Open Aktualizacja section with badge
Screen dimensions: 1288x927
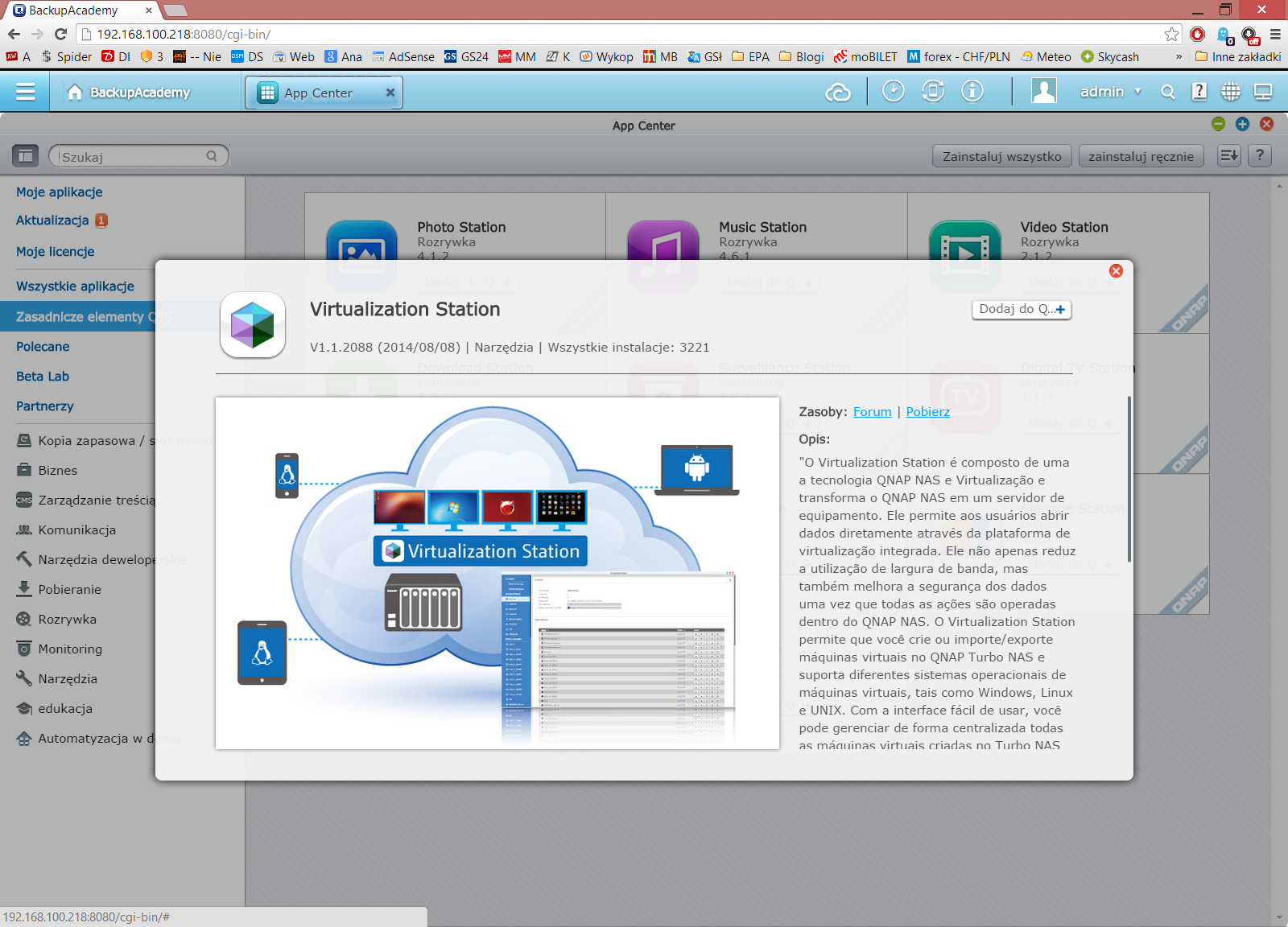point(62,220)
